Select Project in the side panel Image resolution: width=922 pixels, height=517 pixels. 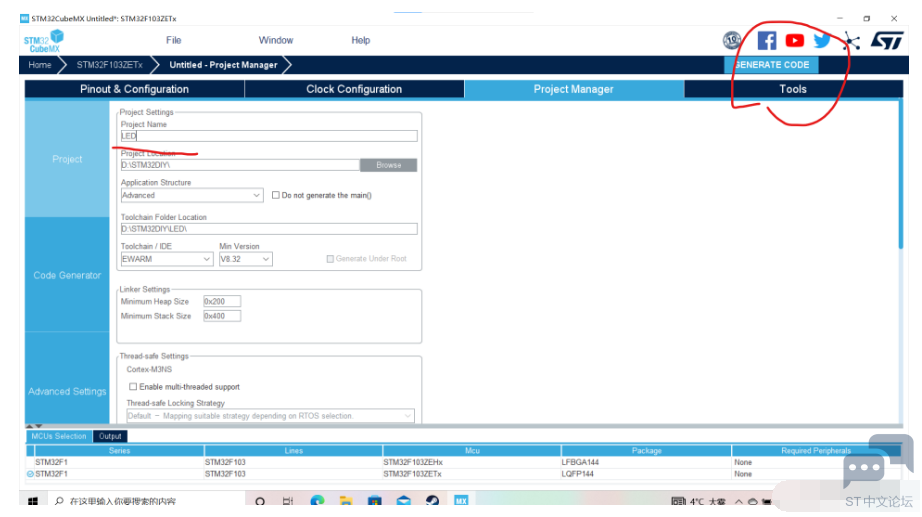(x=67, y=159)
